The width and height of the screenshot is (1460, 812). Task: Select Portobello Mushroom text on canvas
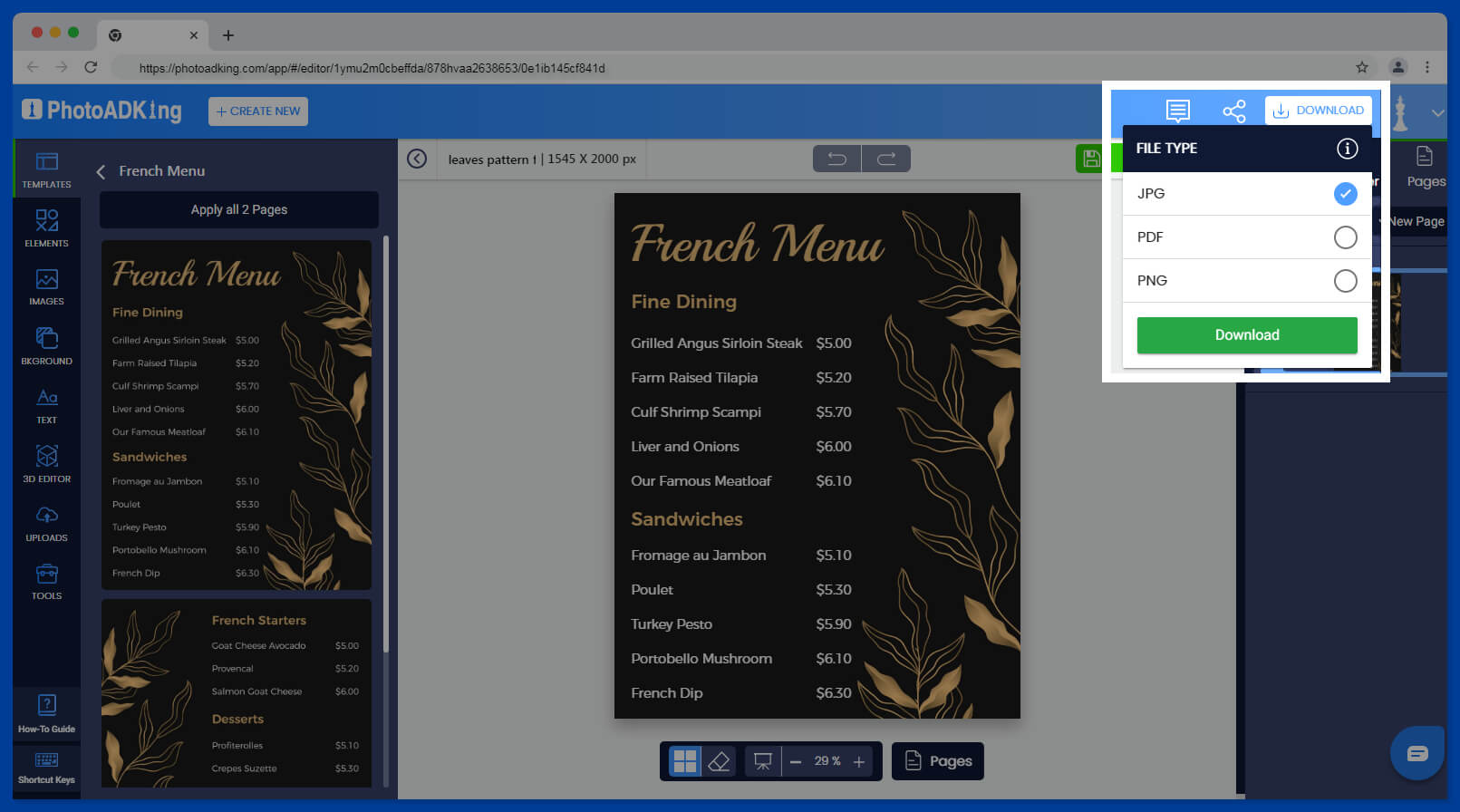[701, 659]
